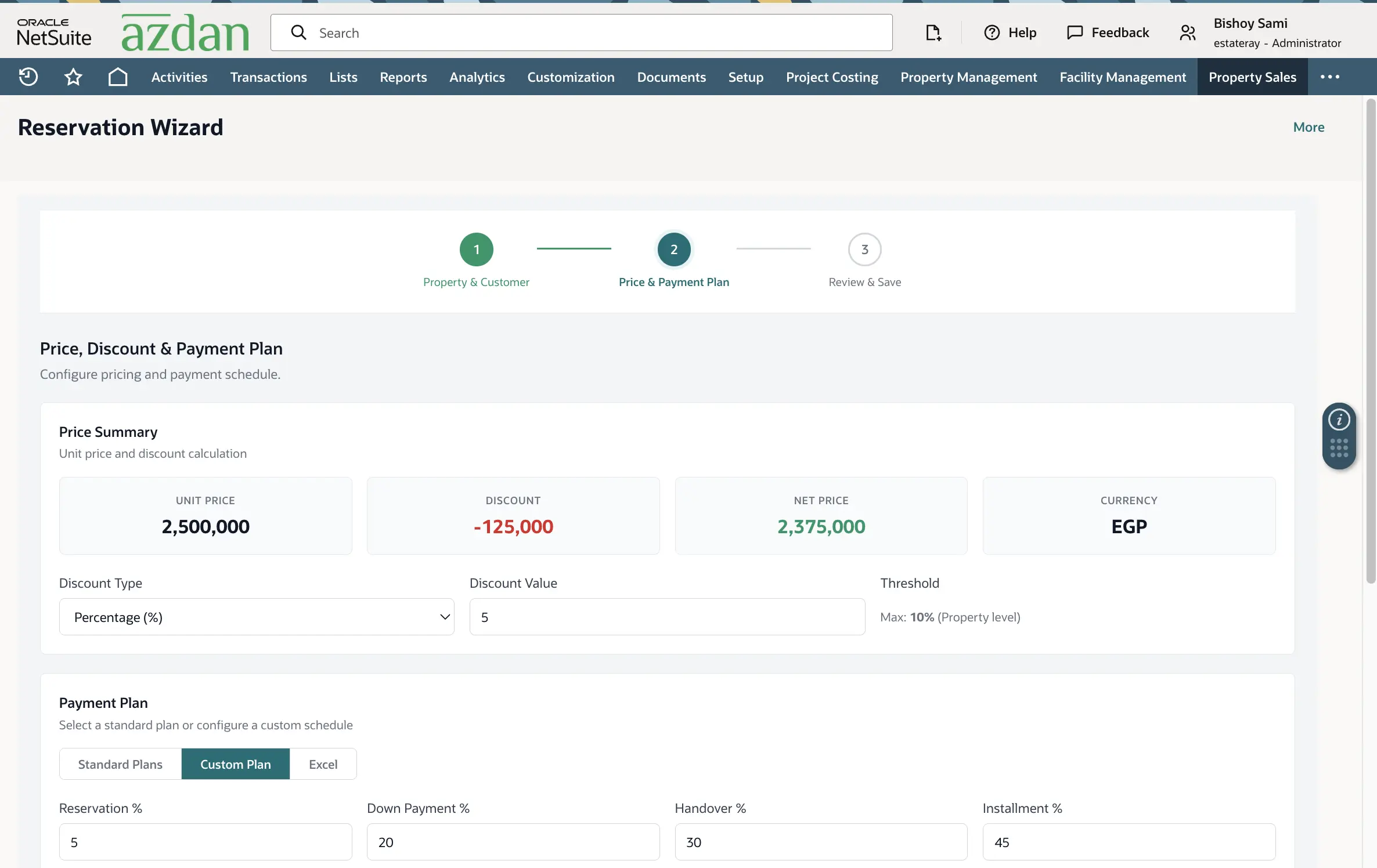Click the Help question mark icon
Screen dimensions: 1377x868
pyautogui.click(x=992, y=32)
